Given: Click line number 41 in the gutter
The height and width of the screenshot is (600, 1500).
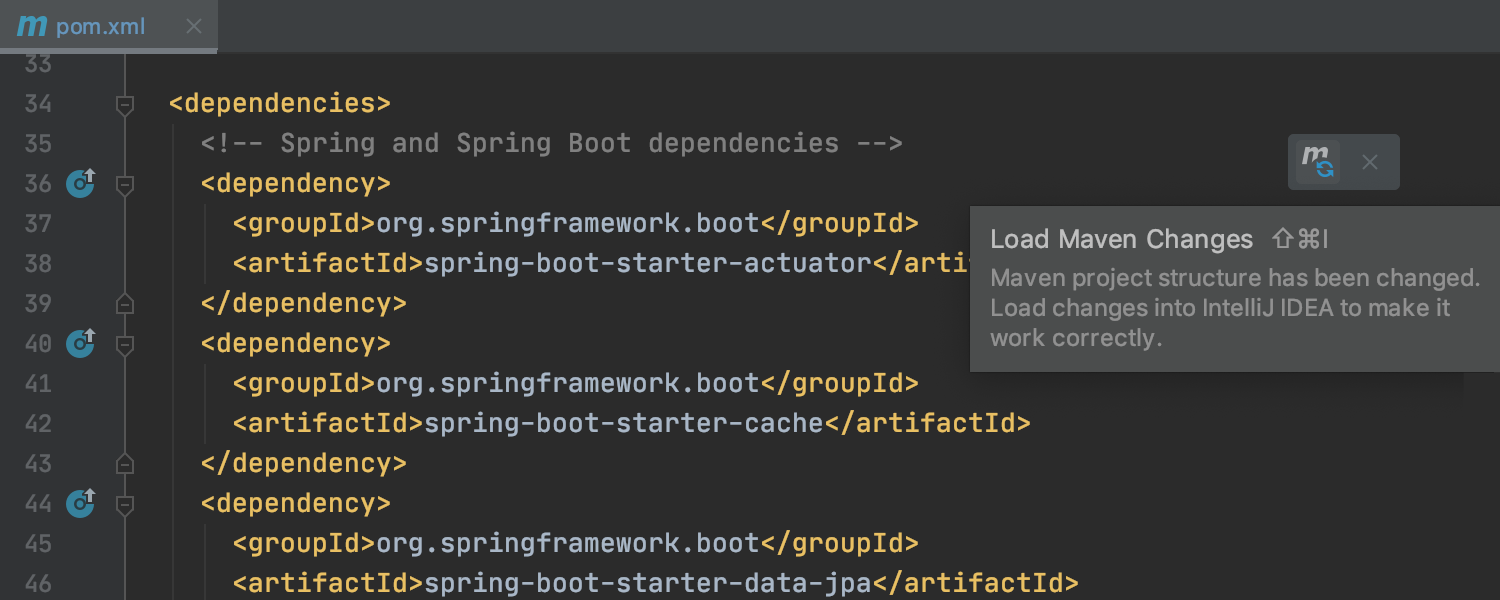Looking at the screenshot, I should [38, 384].
